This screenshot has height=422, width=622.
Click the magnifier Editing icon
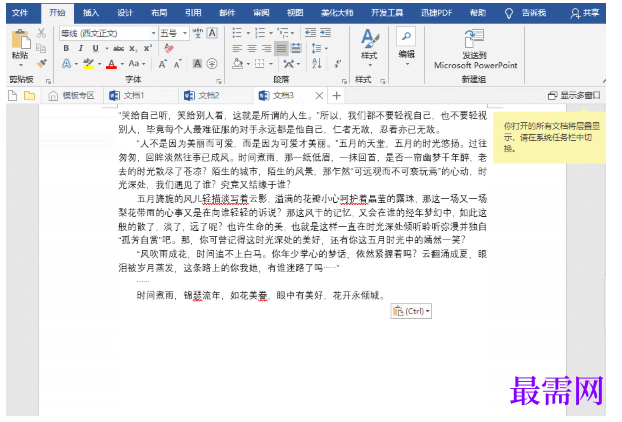[406, 37]
